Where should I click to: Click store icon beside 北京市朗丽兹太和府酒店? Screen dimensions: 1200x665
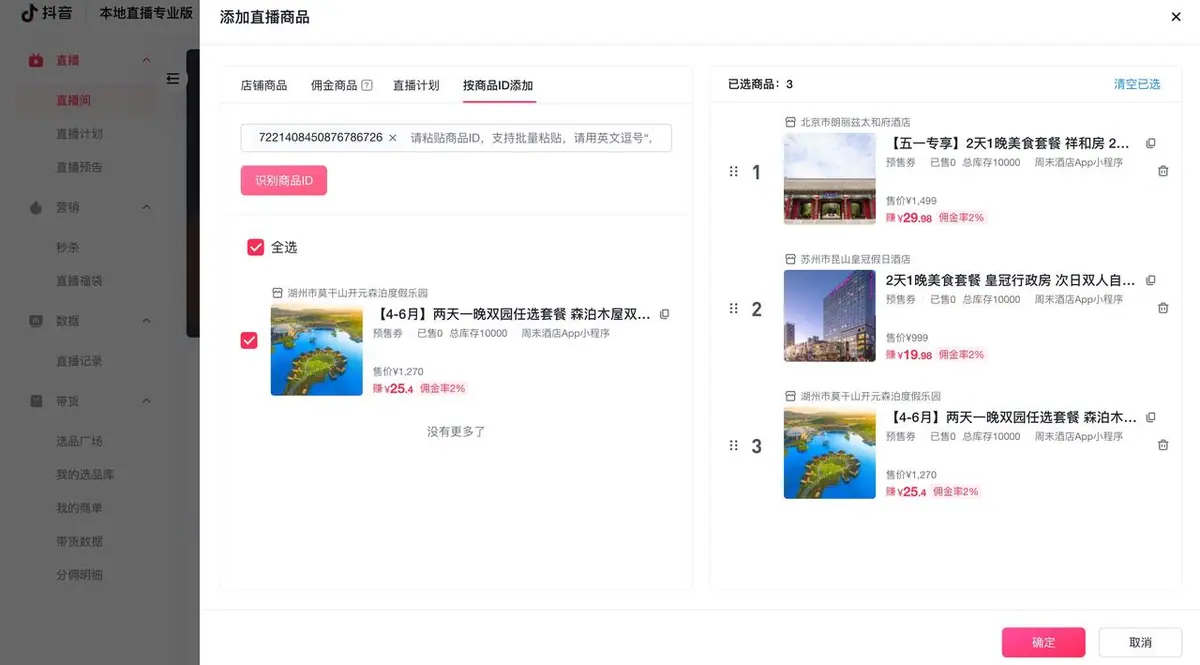(790, 122)
